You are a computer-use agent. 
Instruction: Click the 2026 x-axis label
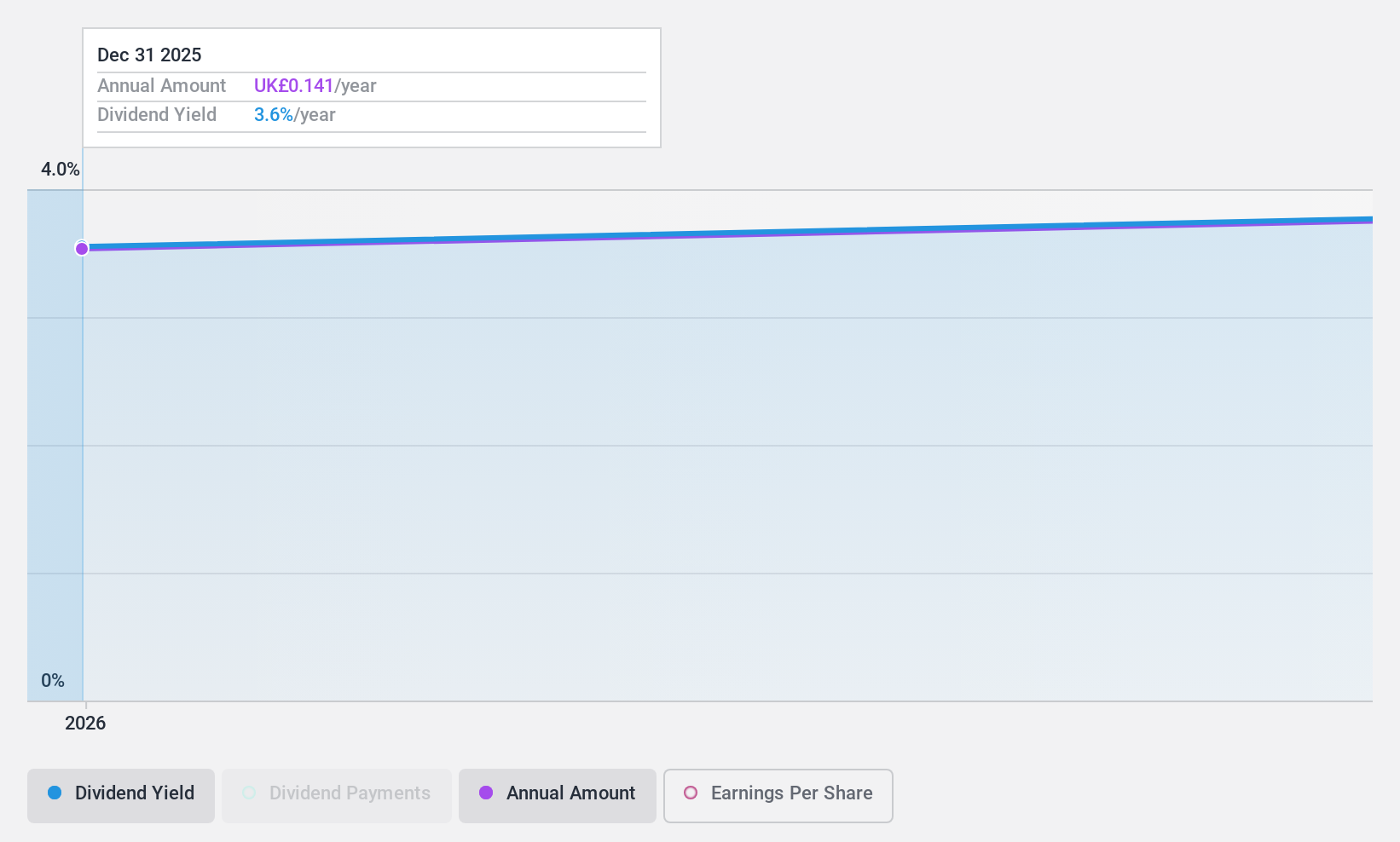pyautogui.click(x=85, y=724)
